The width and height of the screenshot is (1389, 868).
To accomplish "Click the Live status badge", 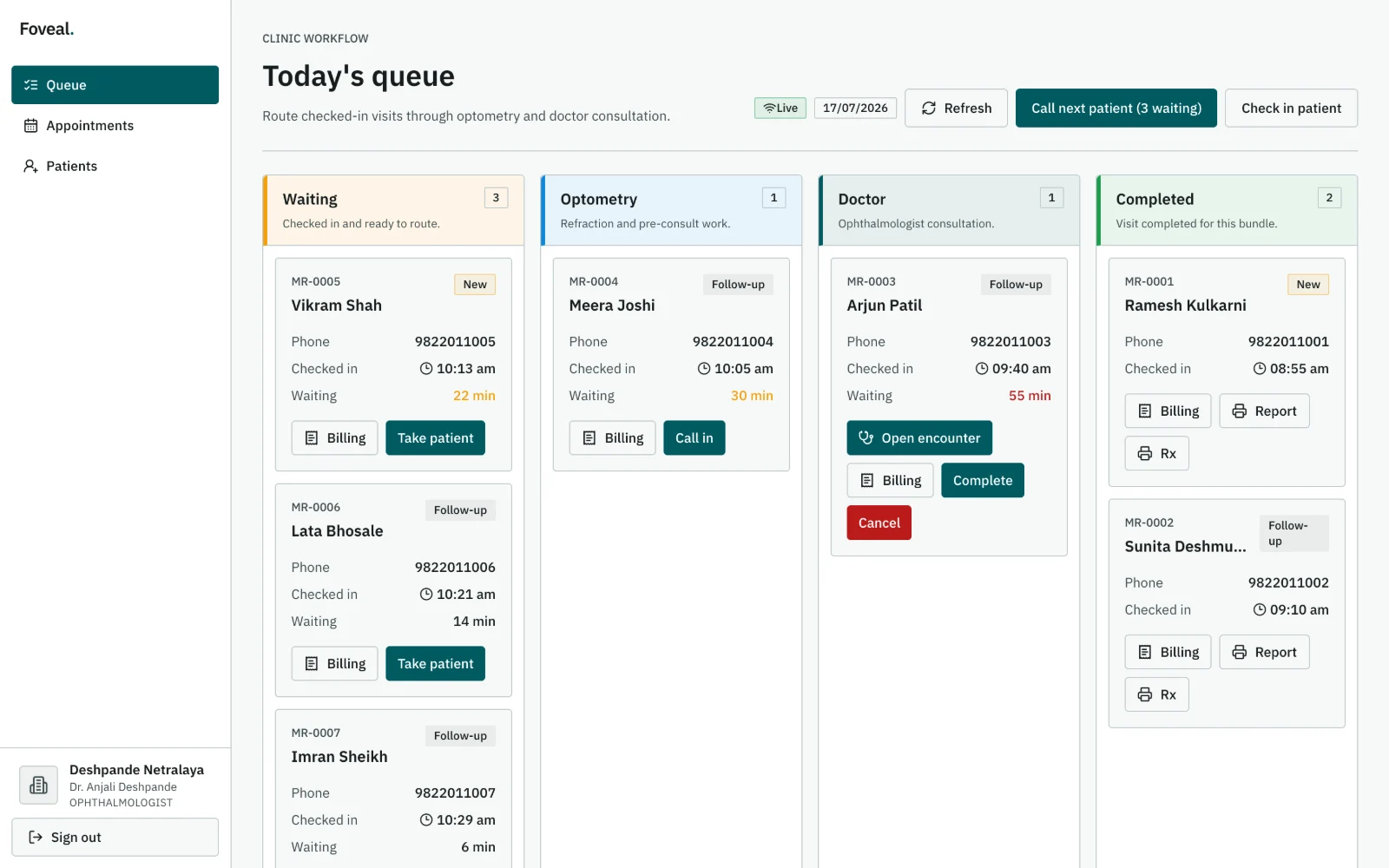I will point(780,108).
